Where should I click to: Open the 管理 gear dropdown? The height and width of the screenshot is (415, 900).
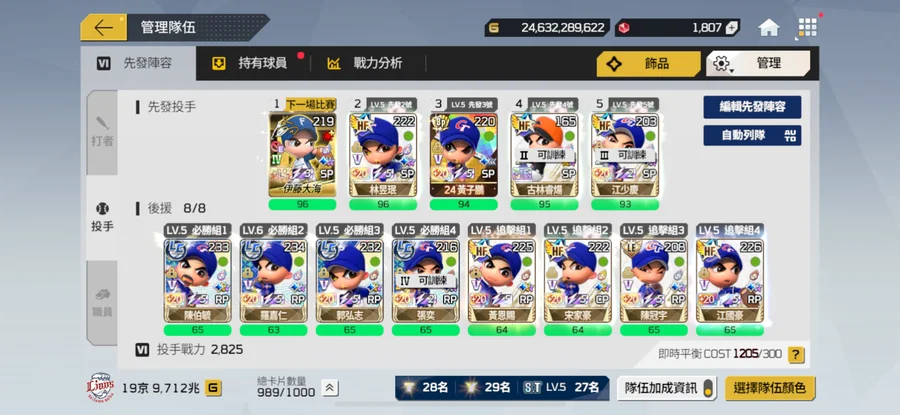click(758, 63)
